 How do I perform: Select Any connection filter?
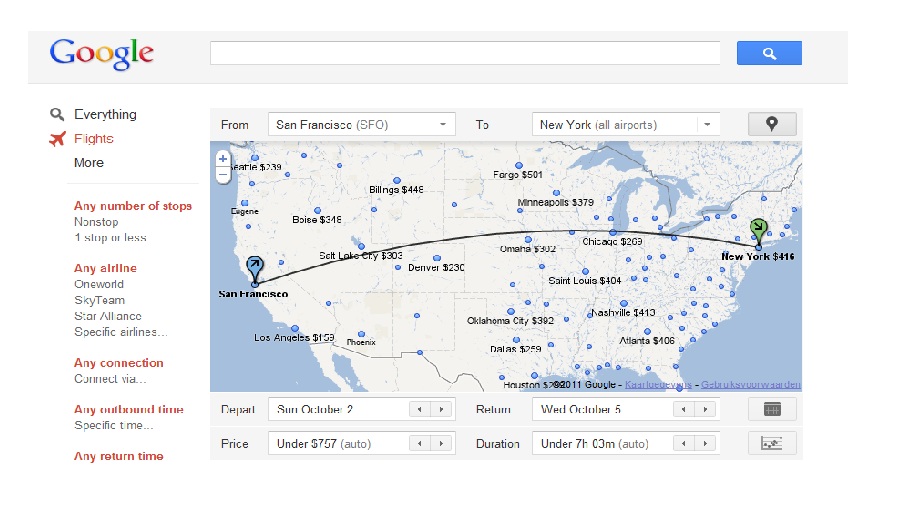pyautogui.click(x=119, y=363)
